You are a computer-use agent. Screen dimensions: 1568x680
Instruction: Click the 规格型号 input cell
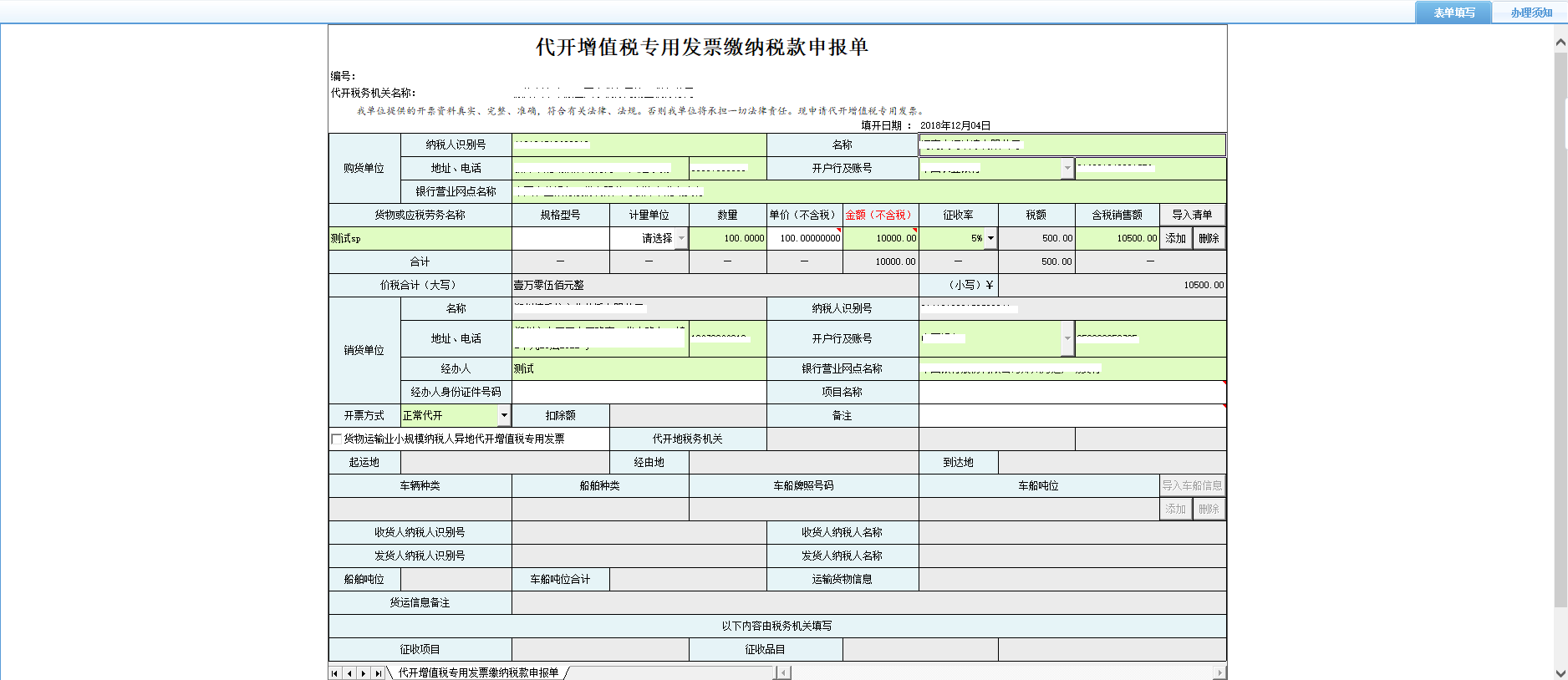tap(560, 239)
